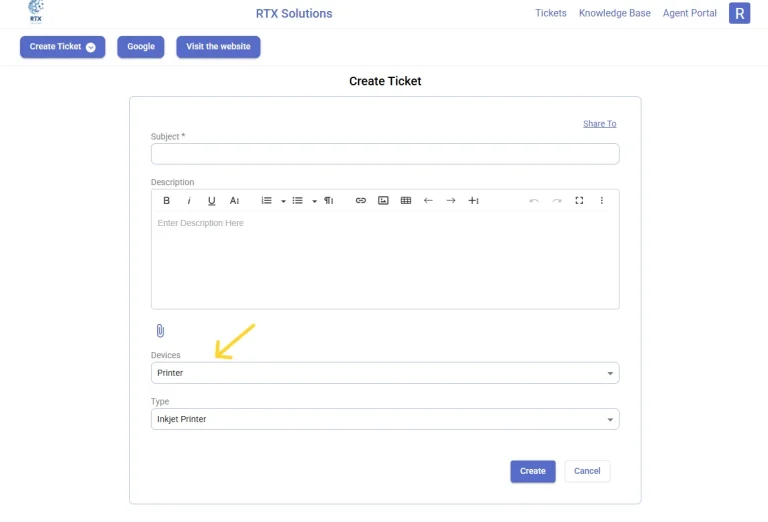Undo the last edit in editor
768x522 pixels.
click(x=534, y=200)
